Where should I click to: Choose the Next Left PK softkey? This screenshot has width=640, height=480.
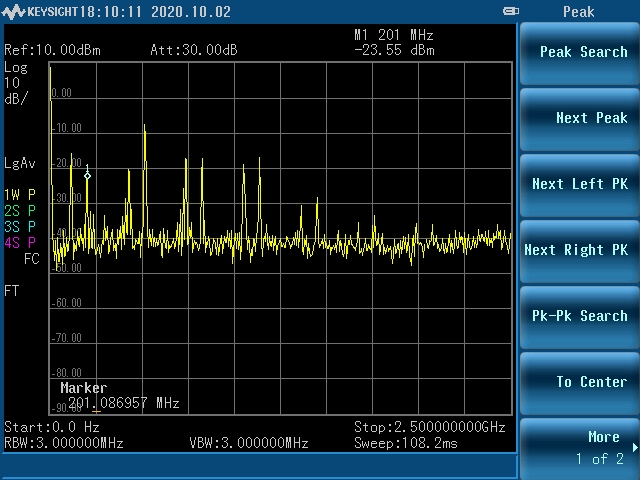(579, 184)
